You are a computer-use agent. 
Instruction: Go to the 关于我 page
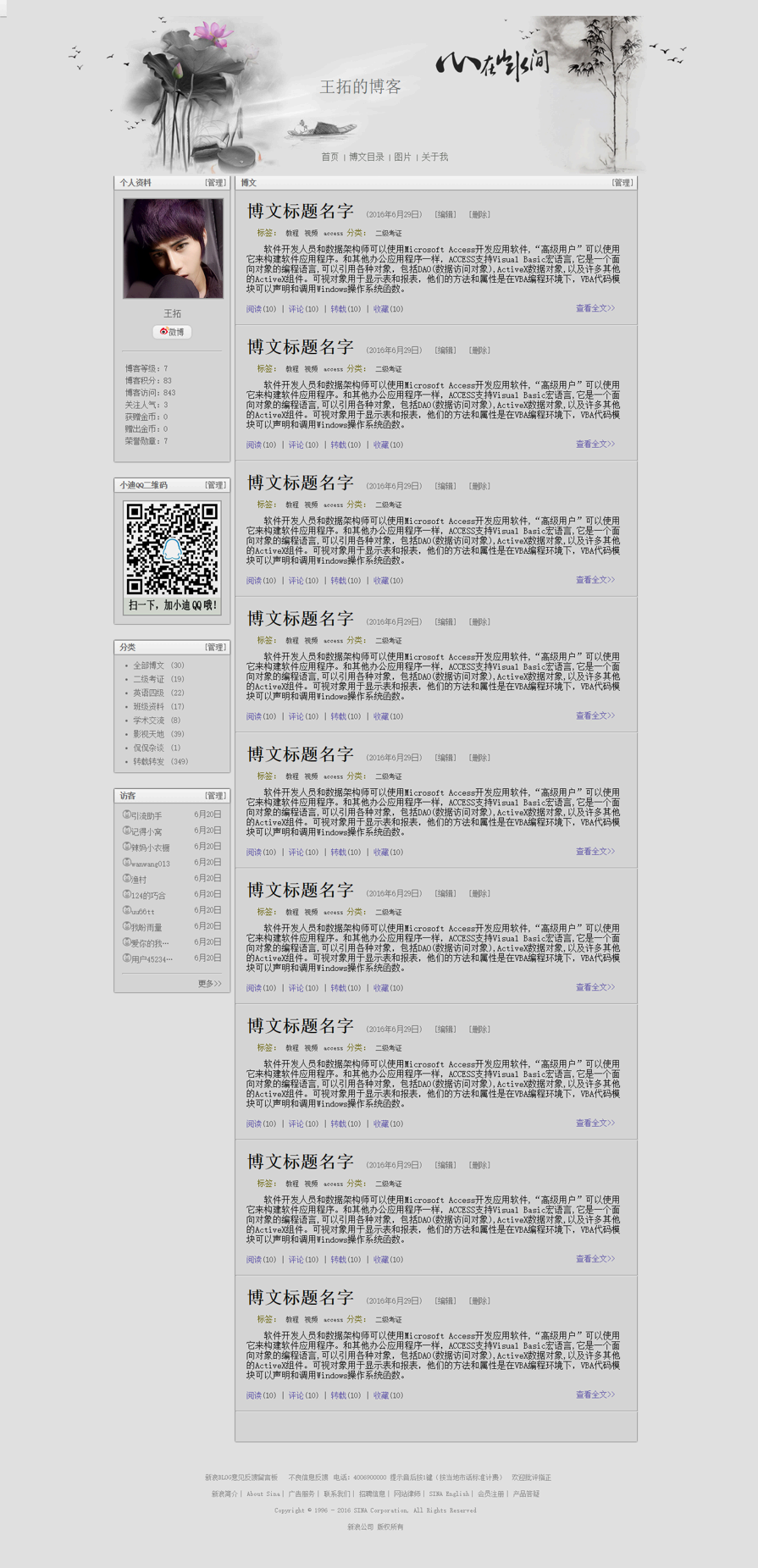[434, 157]
